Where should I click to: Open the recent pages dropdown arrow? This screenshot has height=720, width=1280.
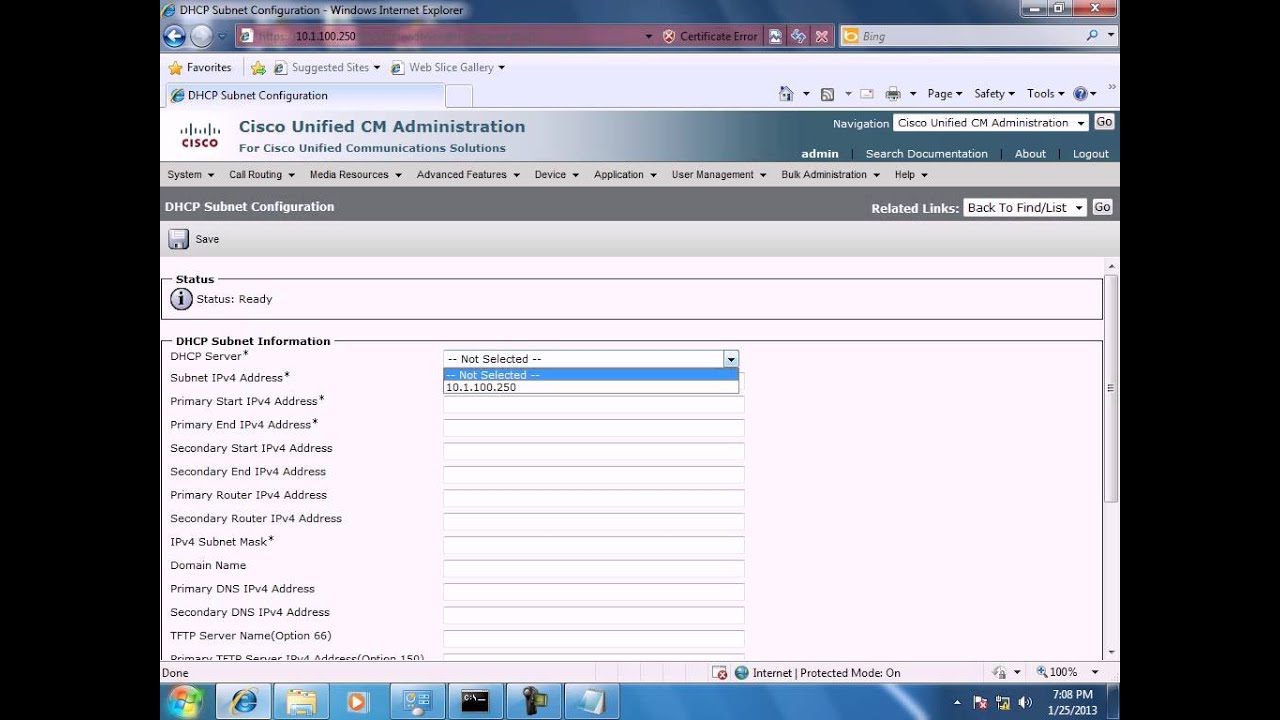pos(222,36)
